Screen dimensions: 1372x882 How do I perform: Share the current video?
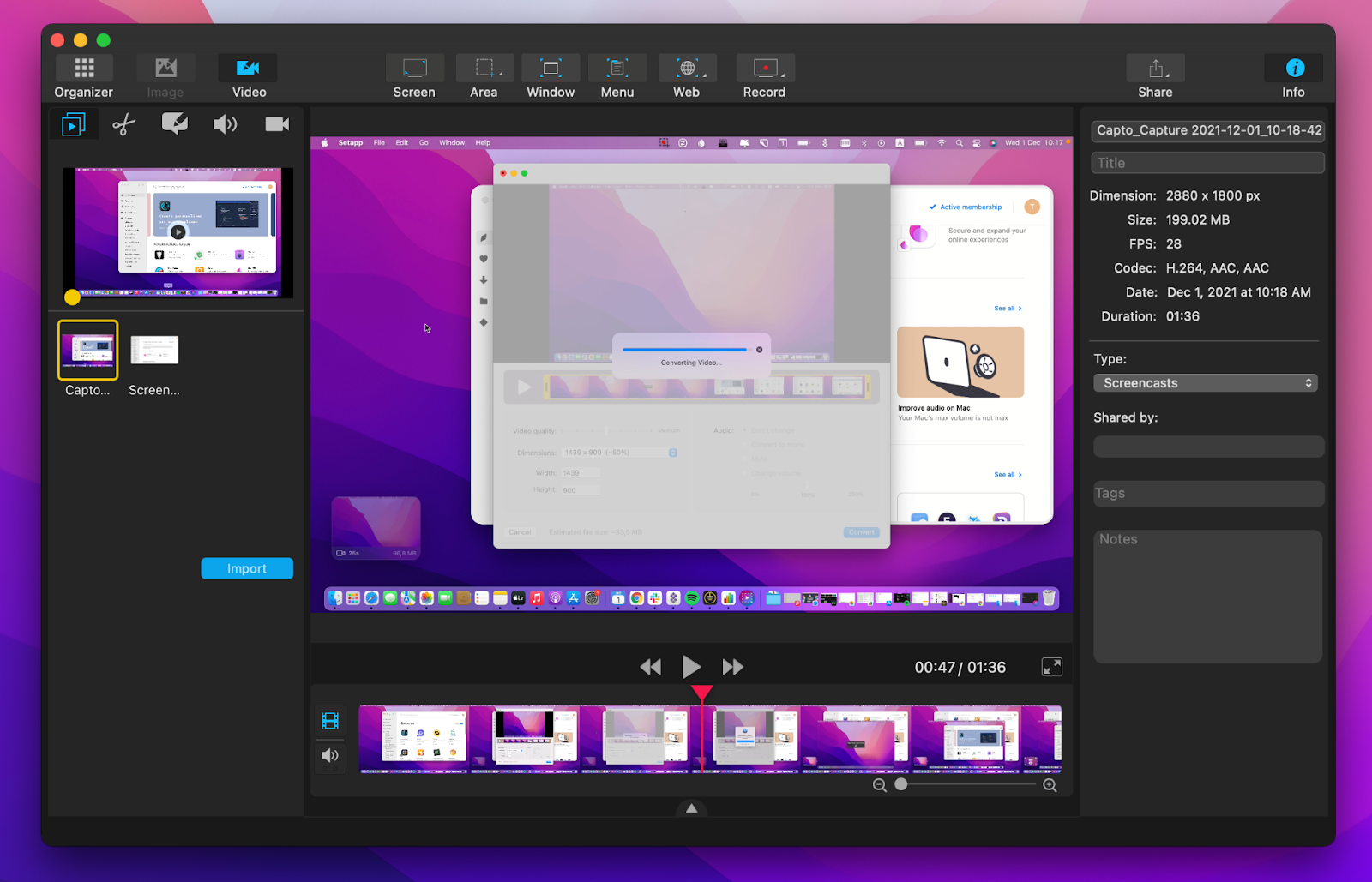[1154, 75]
